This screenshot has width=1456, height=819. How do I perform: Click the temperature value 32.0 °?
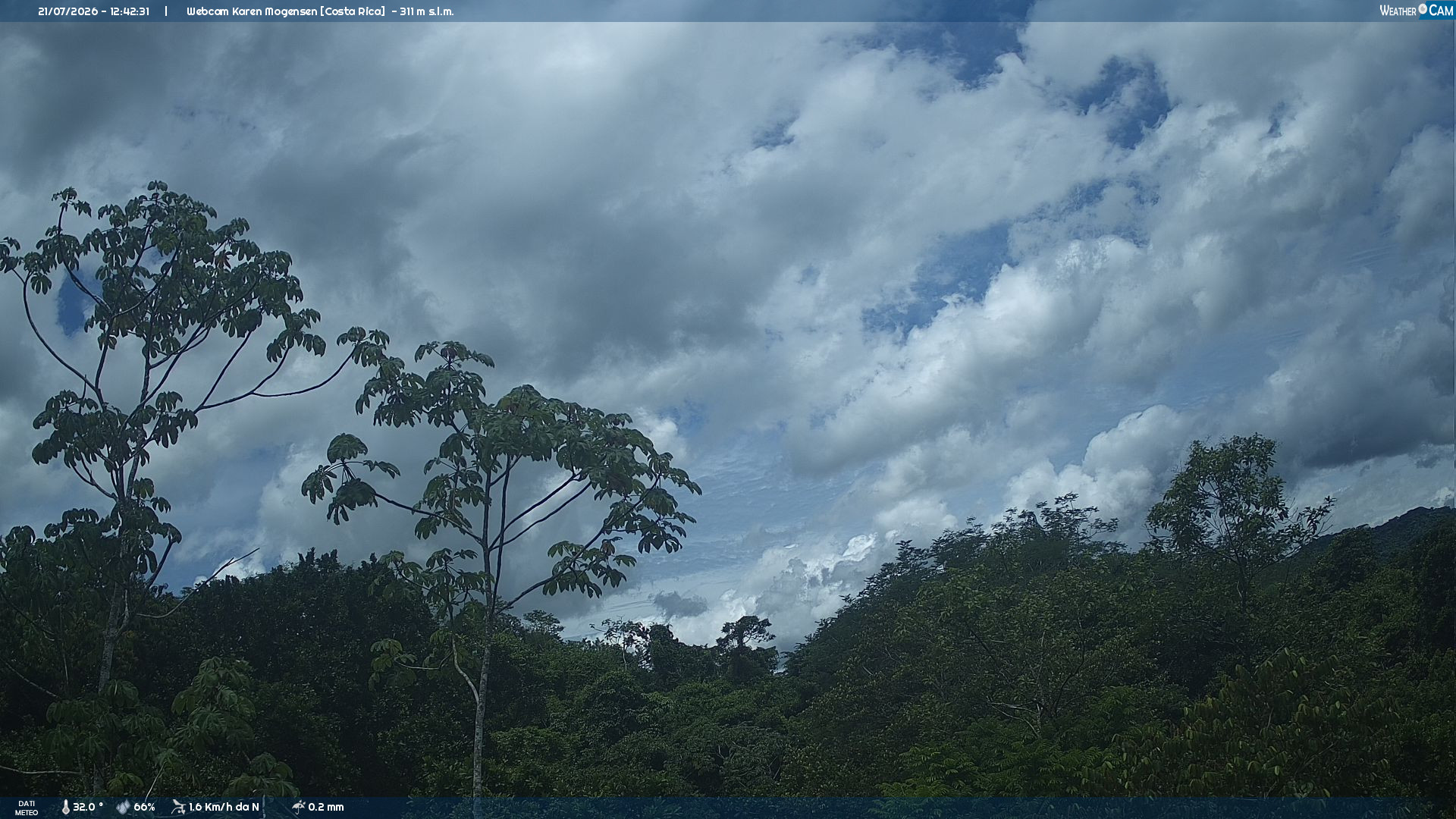click(88, 808)
